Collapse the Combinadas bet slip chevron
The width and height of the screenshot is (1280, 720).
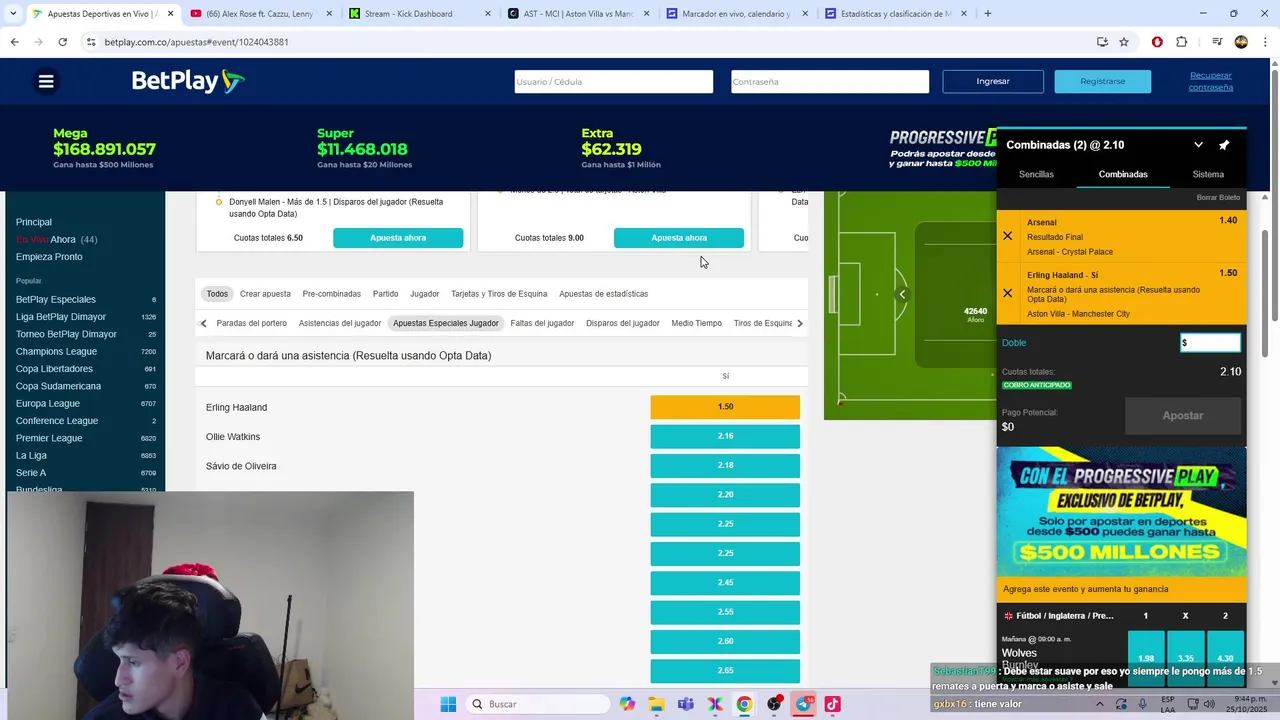(1198, 145)
